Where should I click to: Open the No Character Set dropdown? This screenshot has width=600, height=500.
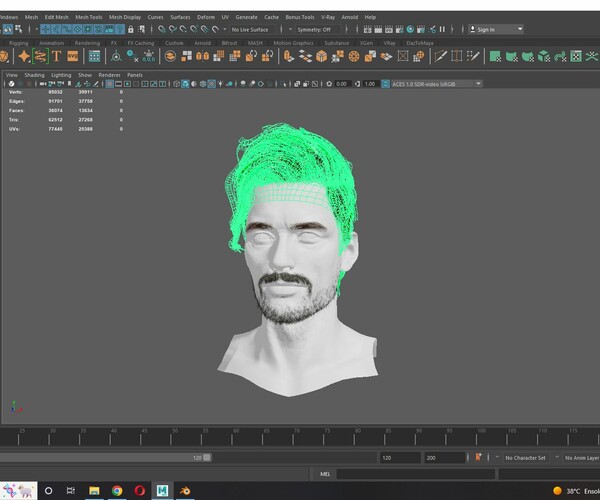coord(526,458)
